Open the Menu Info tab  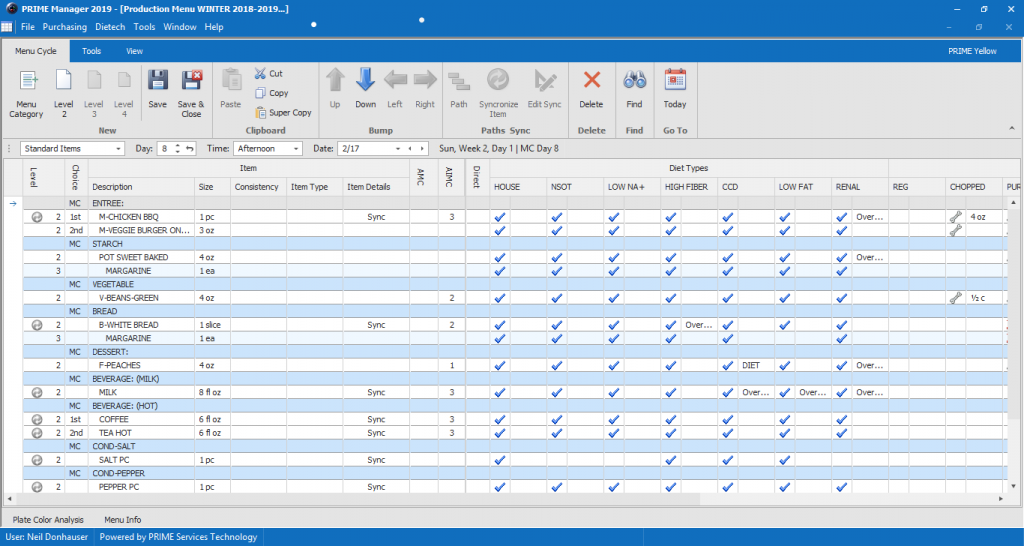122,520
